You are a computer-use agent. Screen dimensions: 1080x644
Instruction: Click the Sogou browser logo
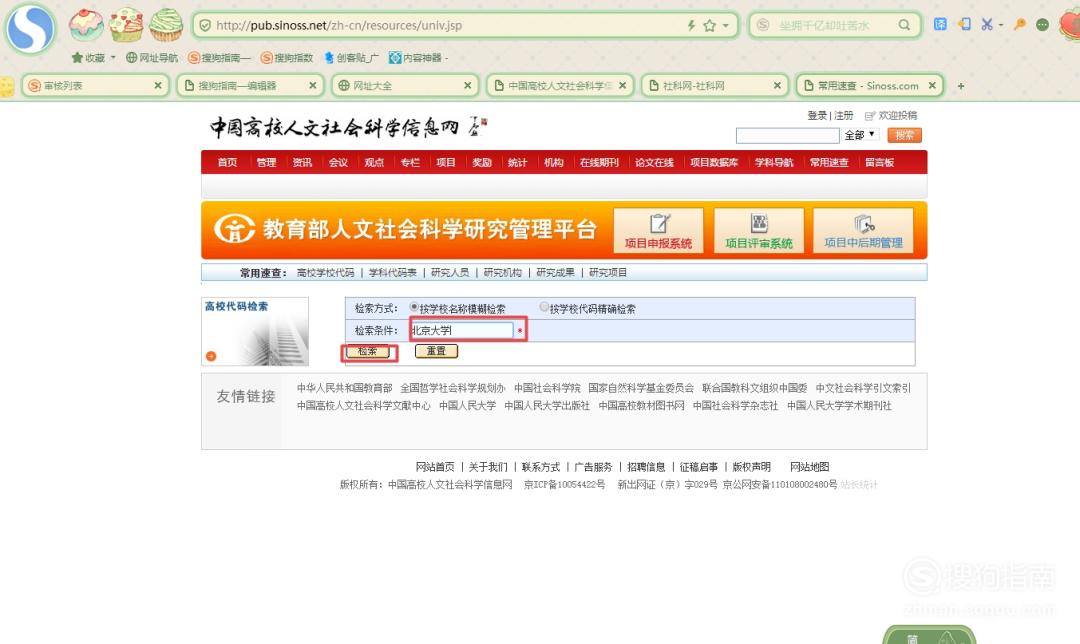(30, 28)
